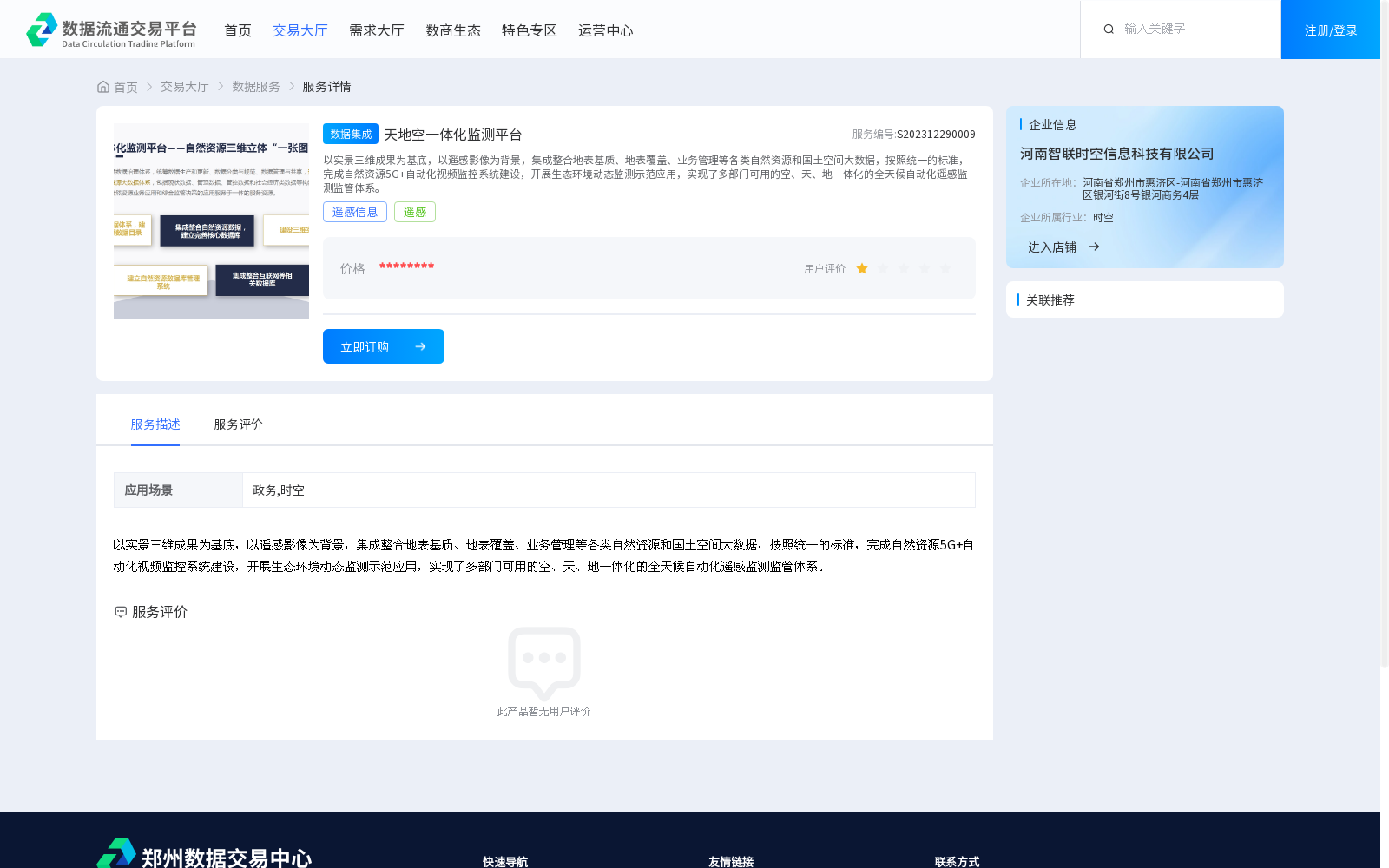Switch to the 服务评价 tab

(239, 424)
